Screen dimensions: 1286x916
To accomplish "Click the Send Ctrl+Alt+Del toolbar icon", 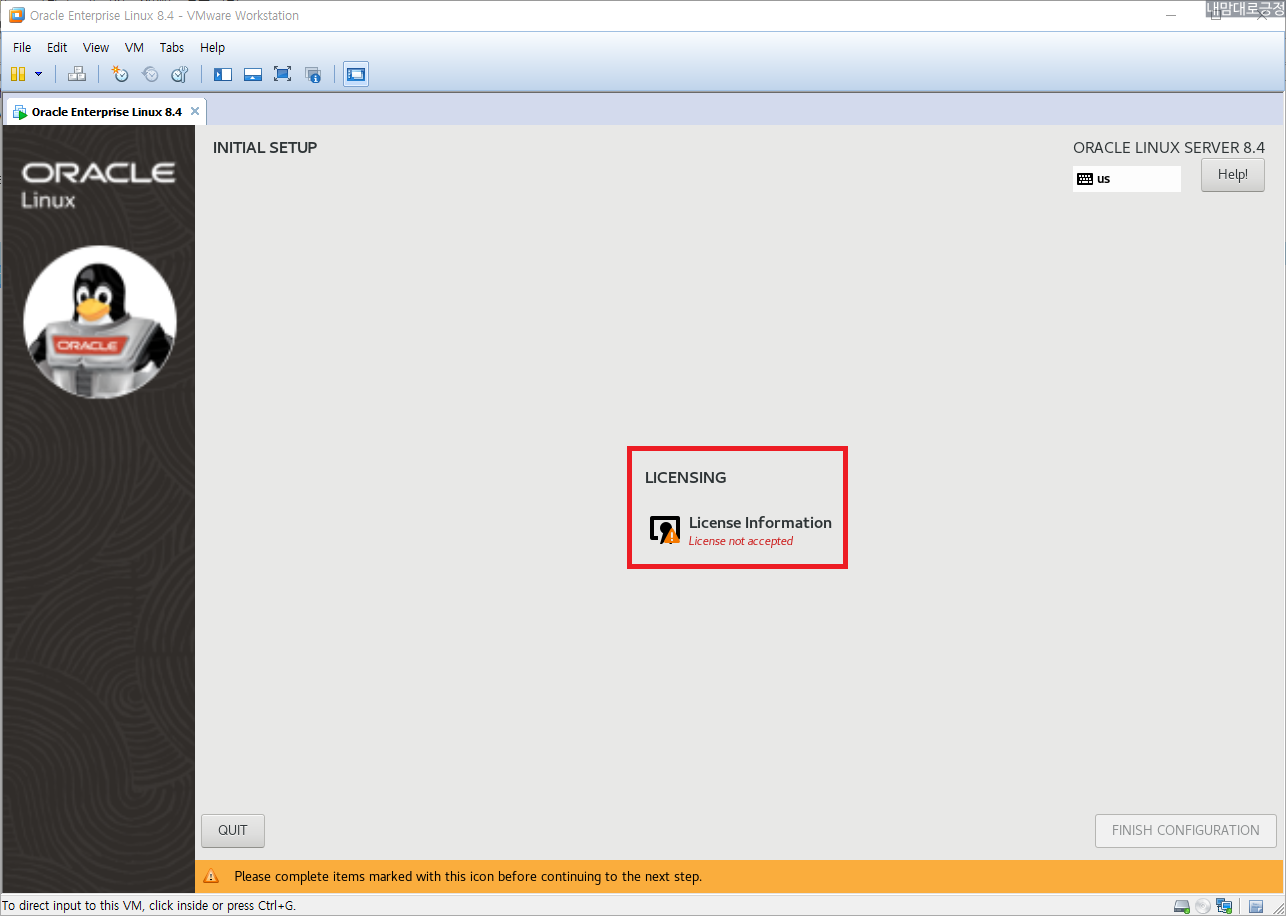I will pos(77,74).
